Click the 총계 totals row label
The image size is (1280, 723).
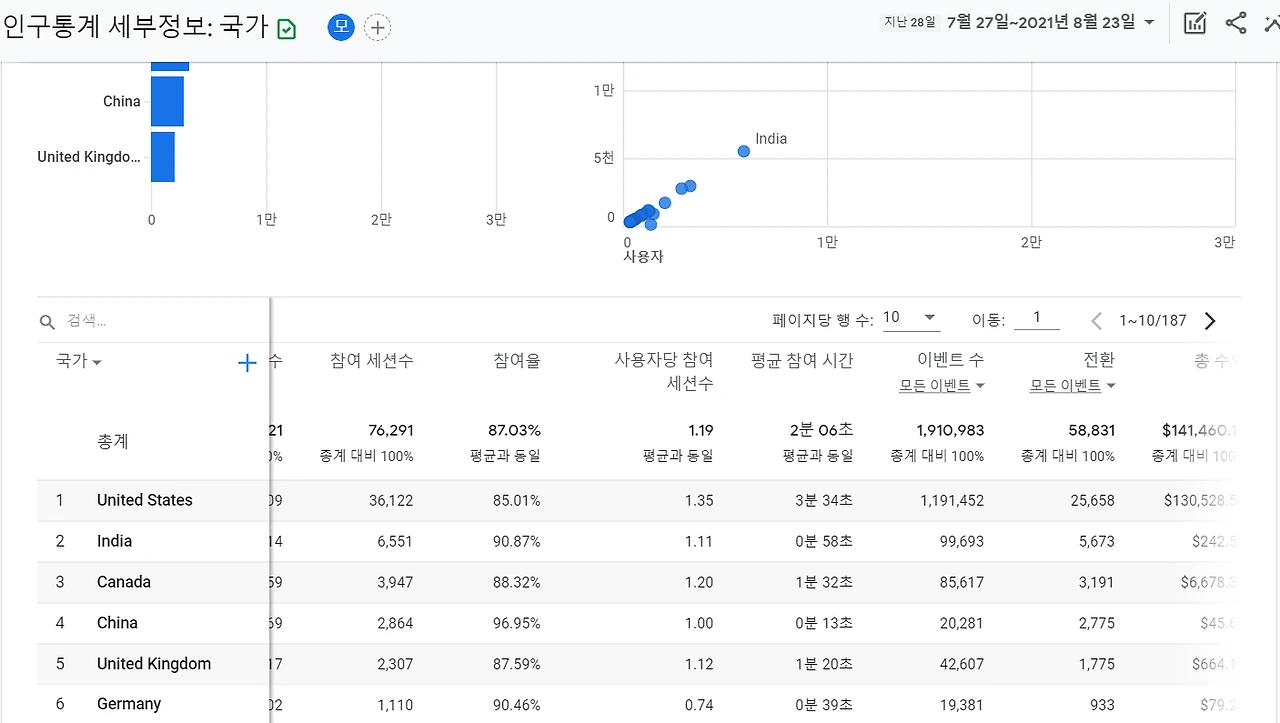pos(113,441)
